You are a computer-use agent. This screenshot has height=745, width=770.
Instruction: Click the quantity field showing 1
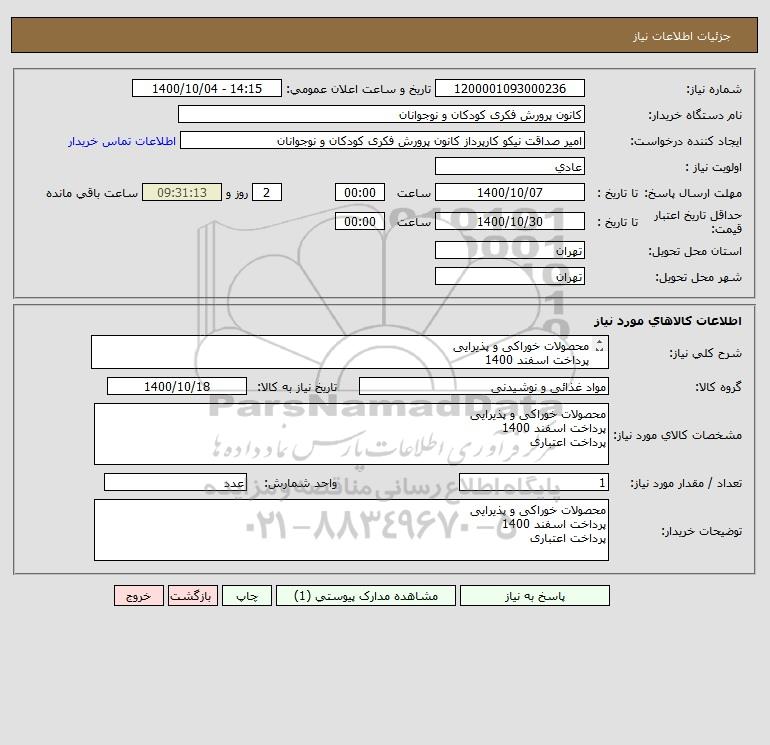[x=534, y=482]
